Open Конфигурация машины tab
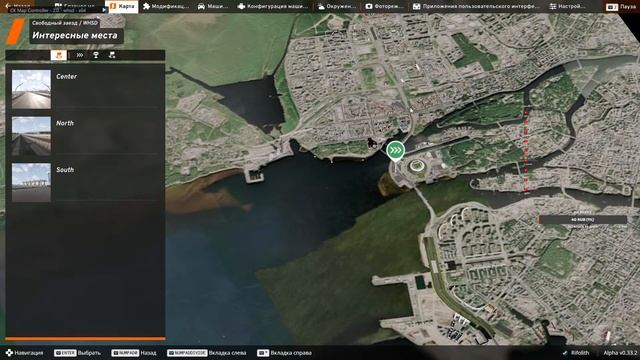Viewport: 640px width, 360px height. [273, 6]
